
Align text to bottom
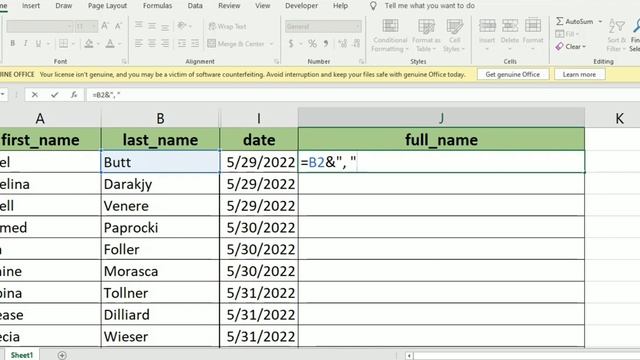point(165,26)
